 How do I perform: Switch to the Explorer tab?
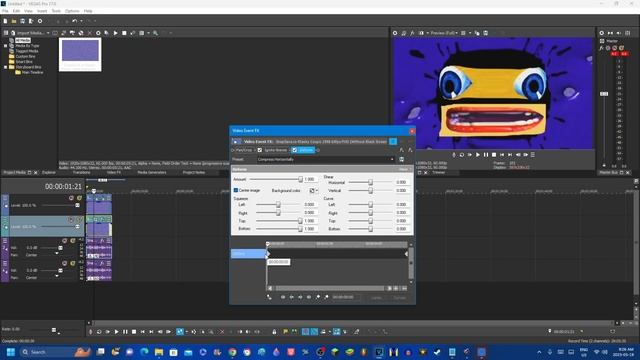pos(49,173)
